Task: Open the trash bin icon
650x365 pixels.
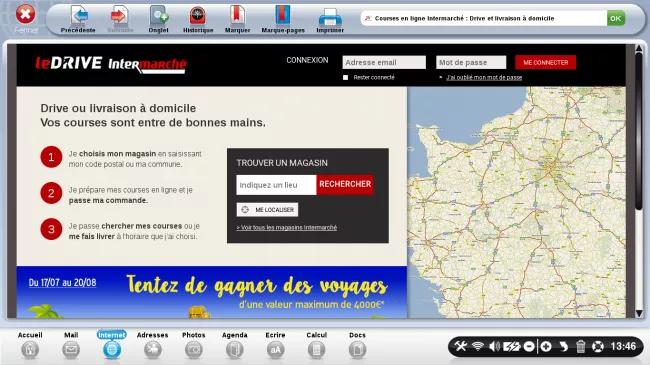Action: tap(580, 346)
